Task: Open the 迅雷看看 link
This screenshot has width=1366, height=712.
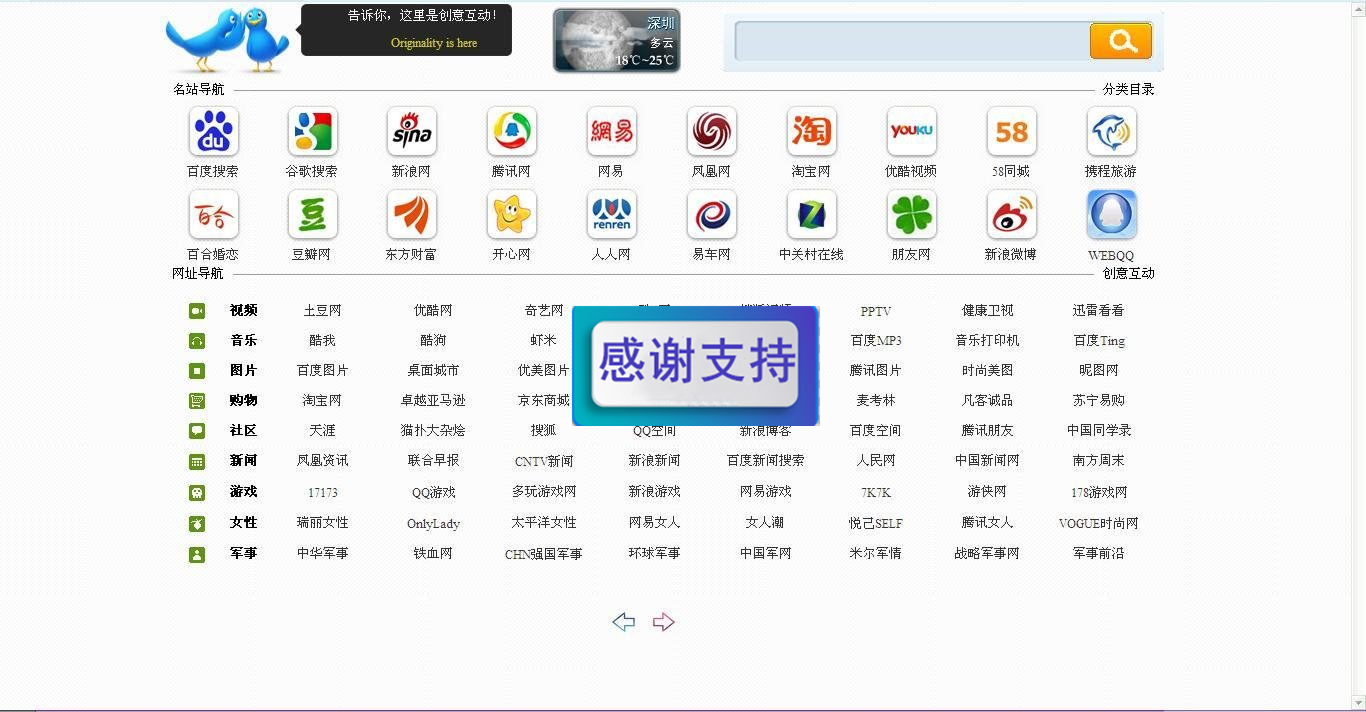Action: 1098,311
